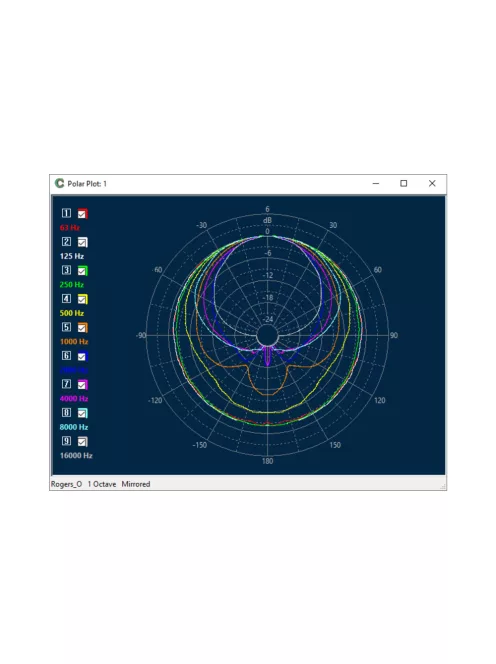Disable the 16000 Hz curve checkbox
496x664 pixels.
pyautogui.click(x=82, y=442)
